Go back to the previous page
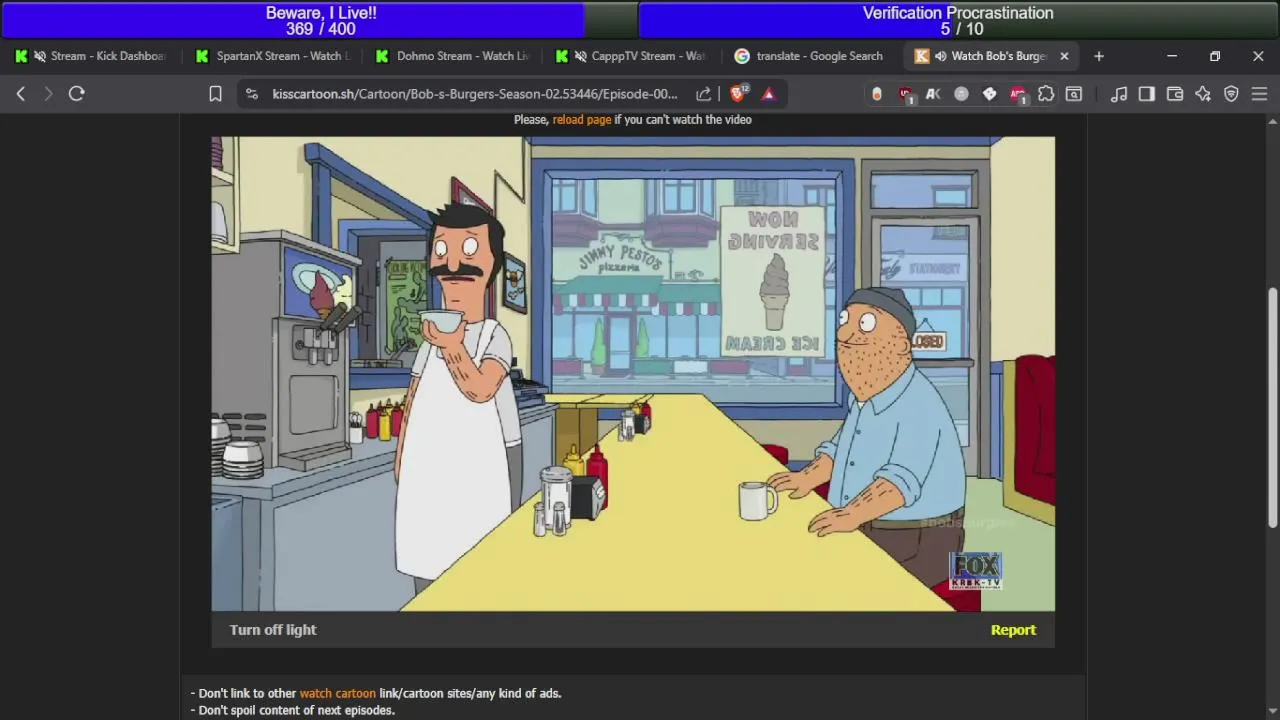The height and width of the screenshot is (720, 1280). (21, 93)
